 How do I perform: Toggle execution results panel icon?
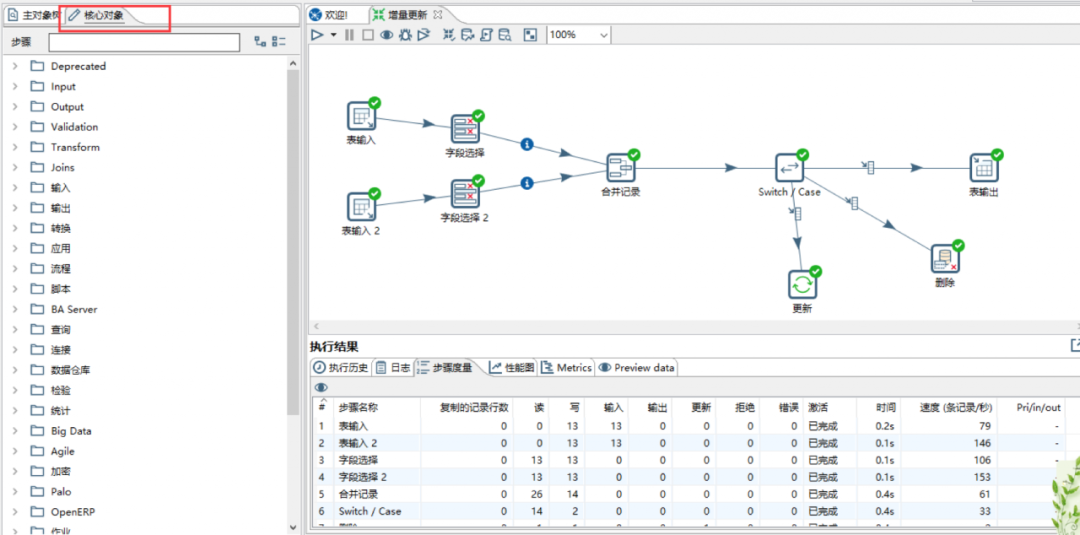coord(530,34)
